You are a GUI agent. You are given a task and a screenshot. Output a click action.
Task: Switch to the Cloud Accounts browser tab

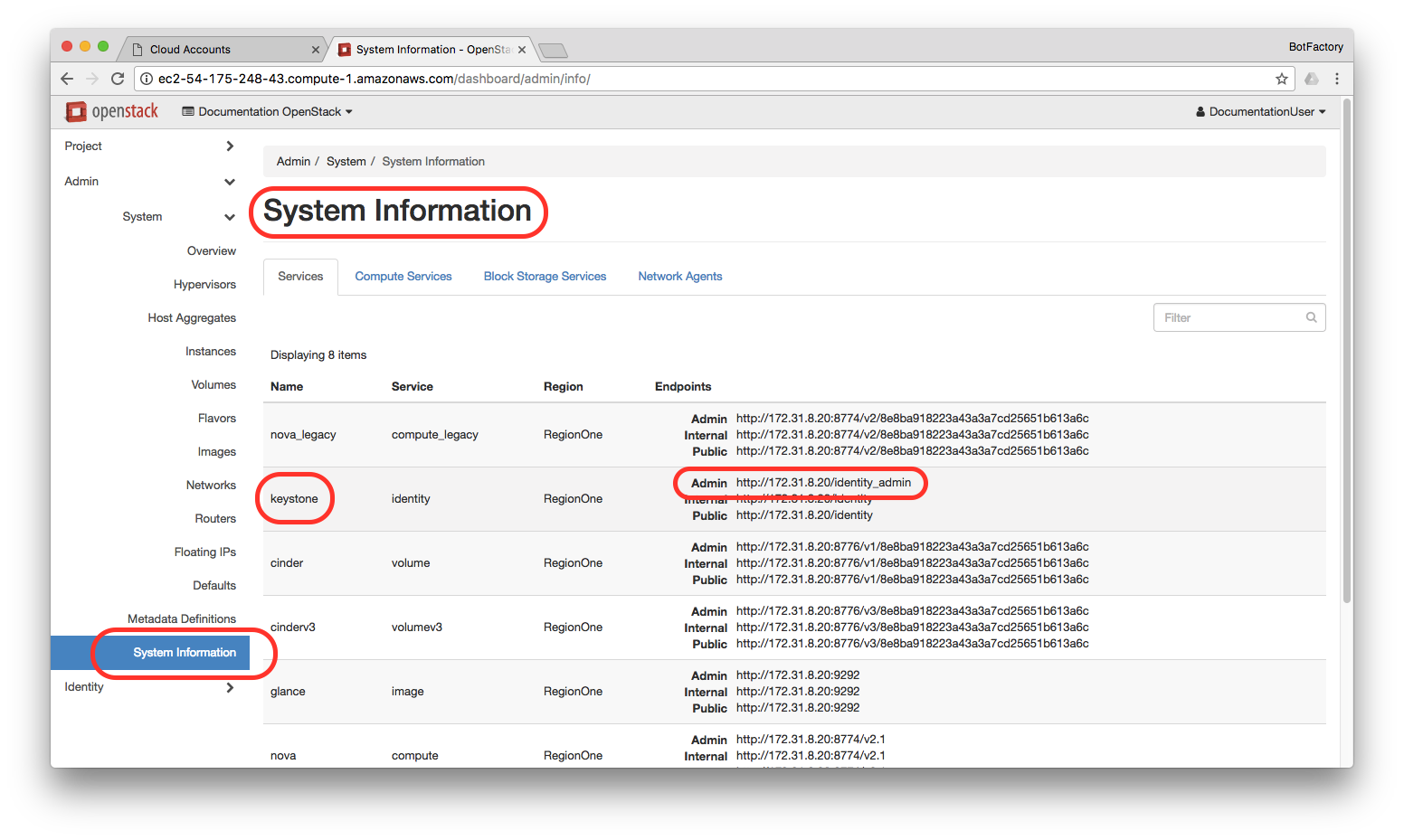click(x=222, y=50)
